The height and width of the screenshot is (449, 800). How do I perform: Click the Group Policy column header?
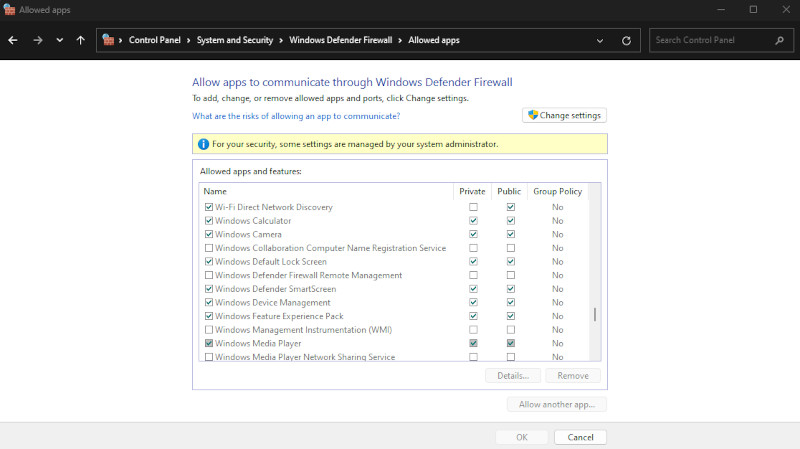558,191
